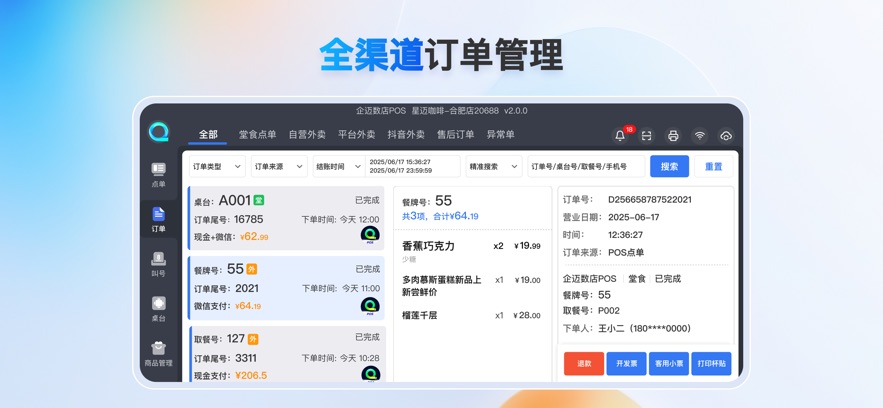Select the order card 餐牌号 55
Screen dimensions: 883x408
click(287, 288)
